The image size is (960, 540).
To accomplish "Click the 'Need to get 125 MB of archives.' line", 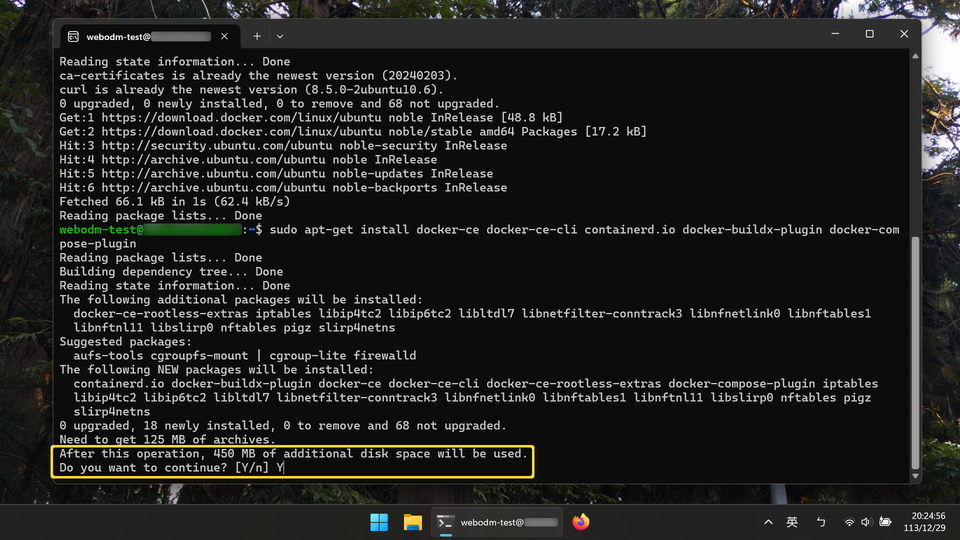I will coord(168,440).
